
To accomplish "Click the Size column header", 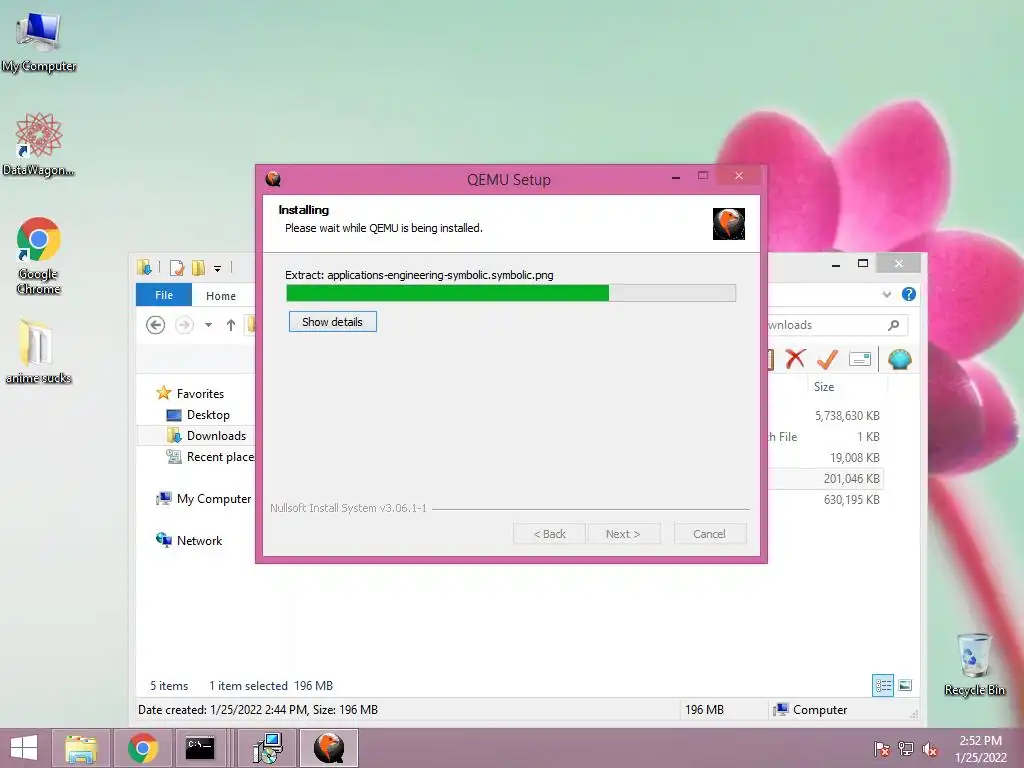I will [824, 387].
